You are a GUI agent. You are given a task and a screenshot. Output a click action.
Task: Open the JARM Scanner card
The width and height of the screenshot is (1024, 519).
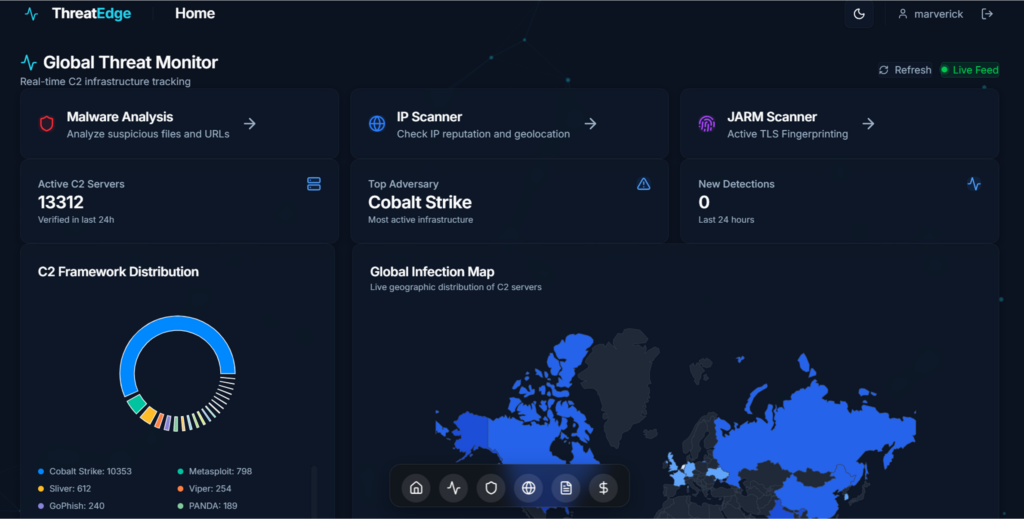pos(839,124)
